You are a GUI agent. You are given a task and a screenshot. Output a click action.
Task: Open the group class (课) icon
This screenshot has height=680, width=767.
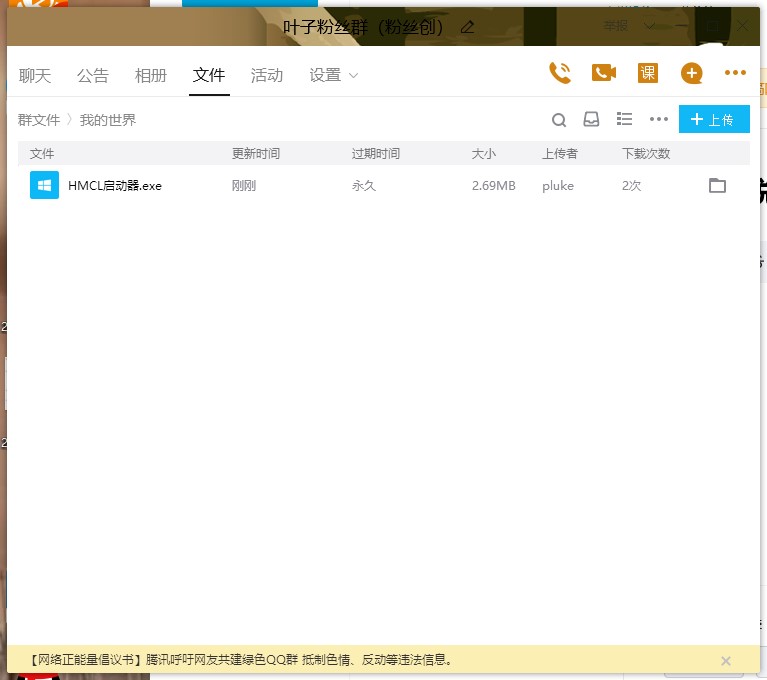pos(648,73)
